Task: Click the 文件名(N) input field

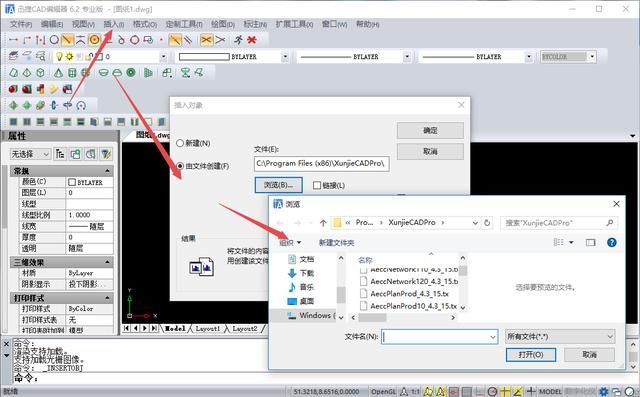Action: tap(440, 337)
